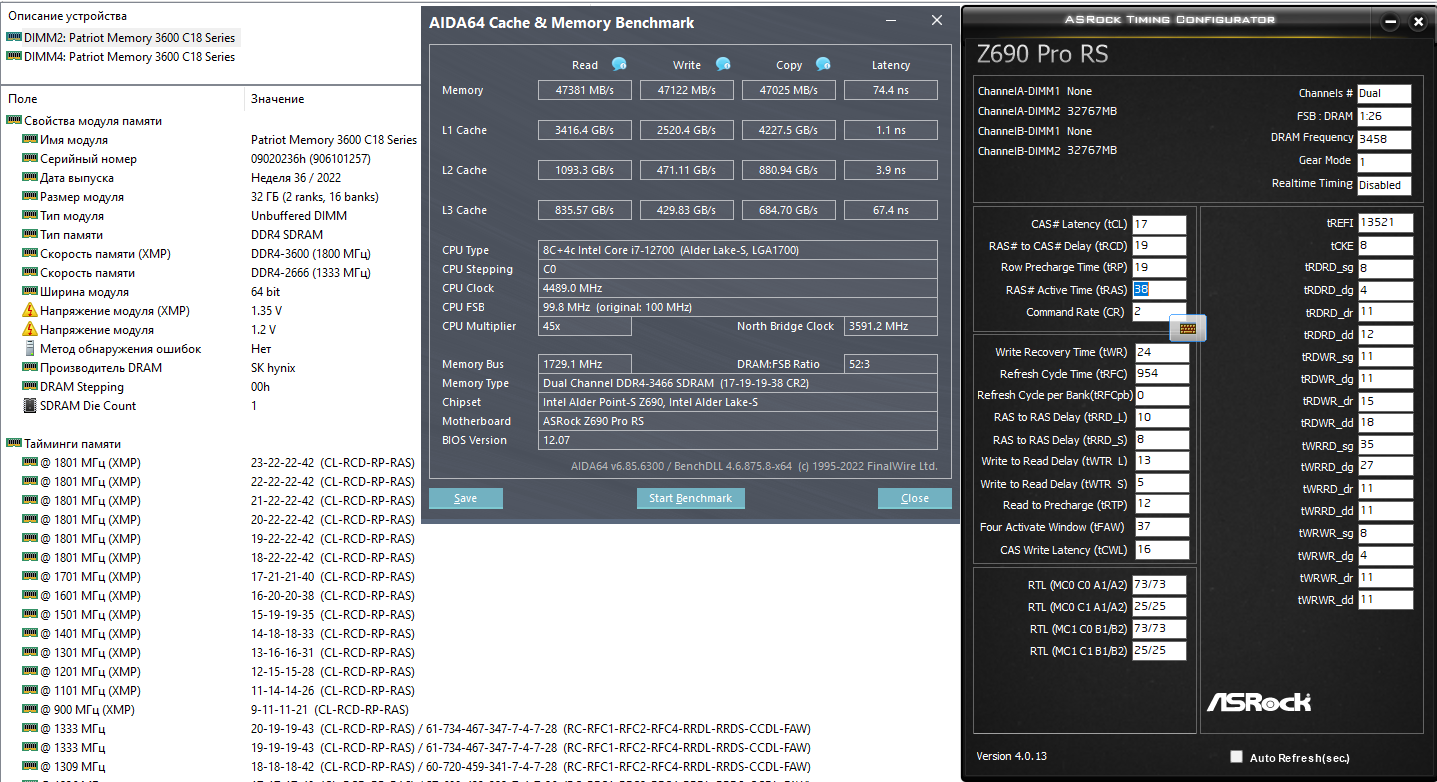Select the timing row 17-21-21-40

click(x=210, y=577)
